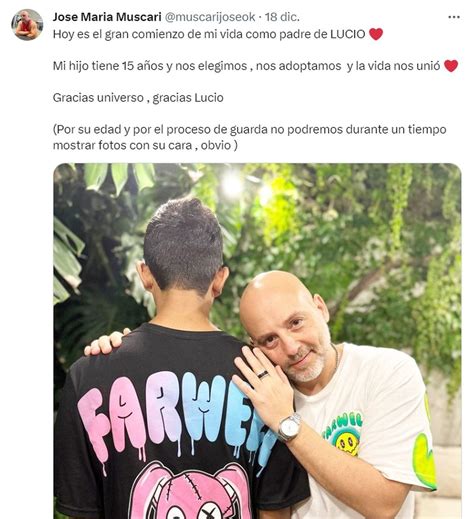This screenshot has width=474, height=519.
Task: Click the line 'Hoy es el gran comienzo'
Action: point(209,34)
